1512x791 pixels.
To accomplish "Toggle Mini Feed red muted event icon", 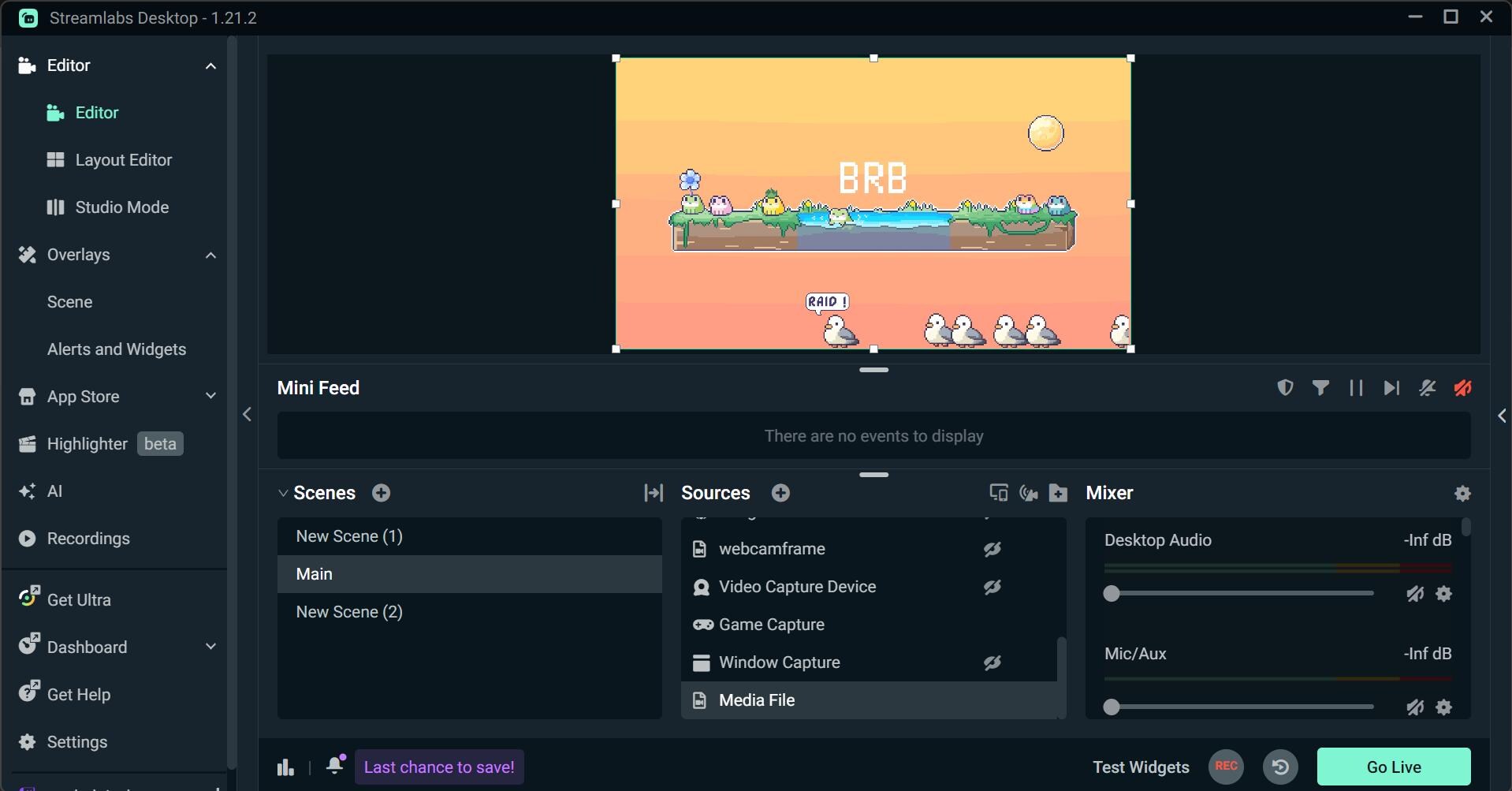I will click(1462, 387).
